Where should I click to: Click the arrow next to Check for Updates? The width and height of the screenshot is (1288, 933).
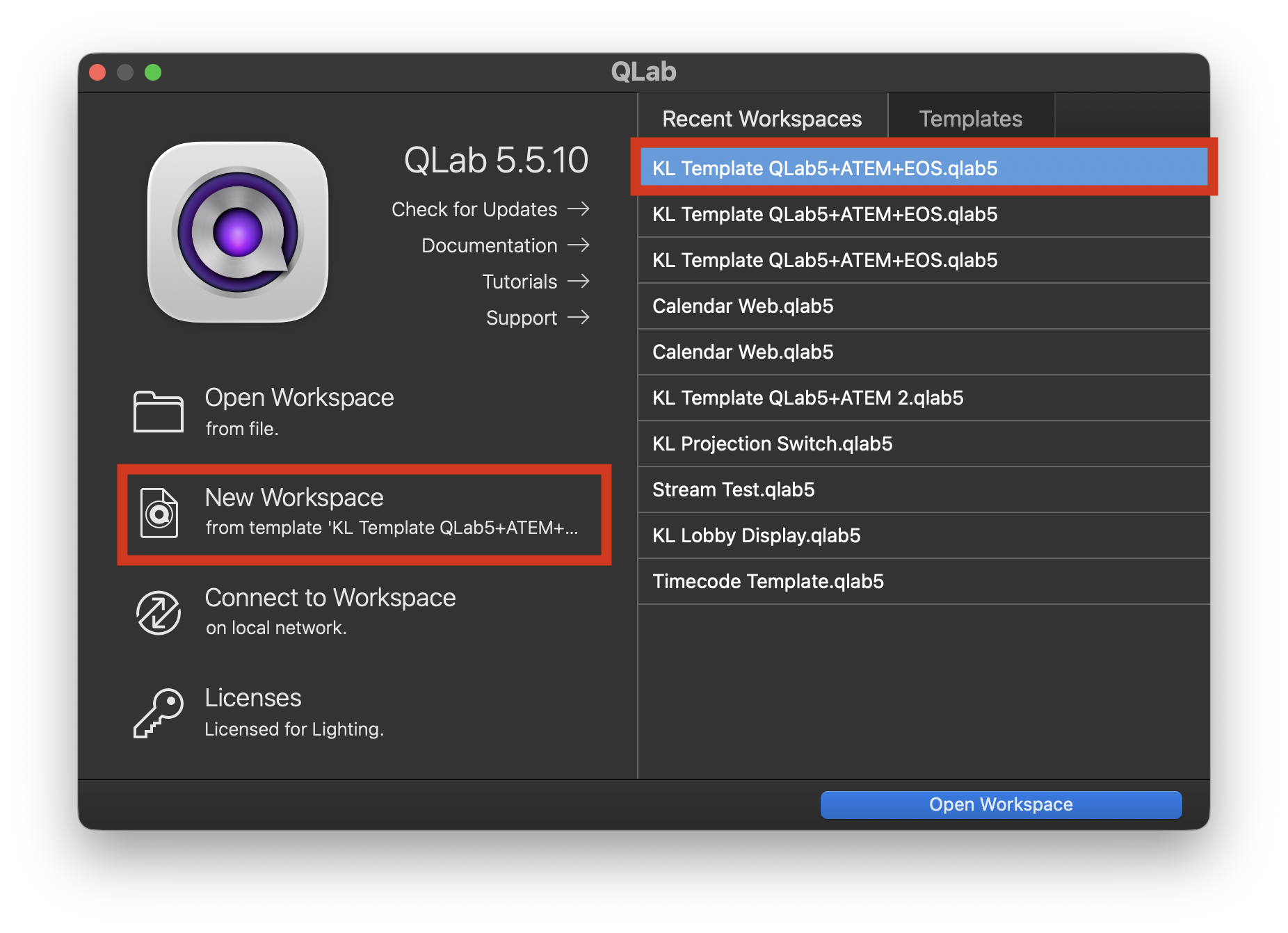[x=579, y=209]
